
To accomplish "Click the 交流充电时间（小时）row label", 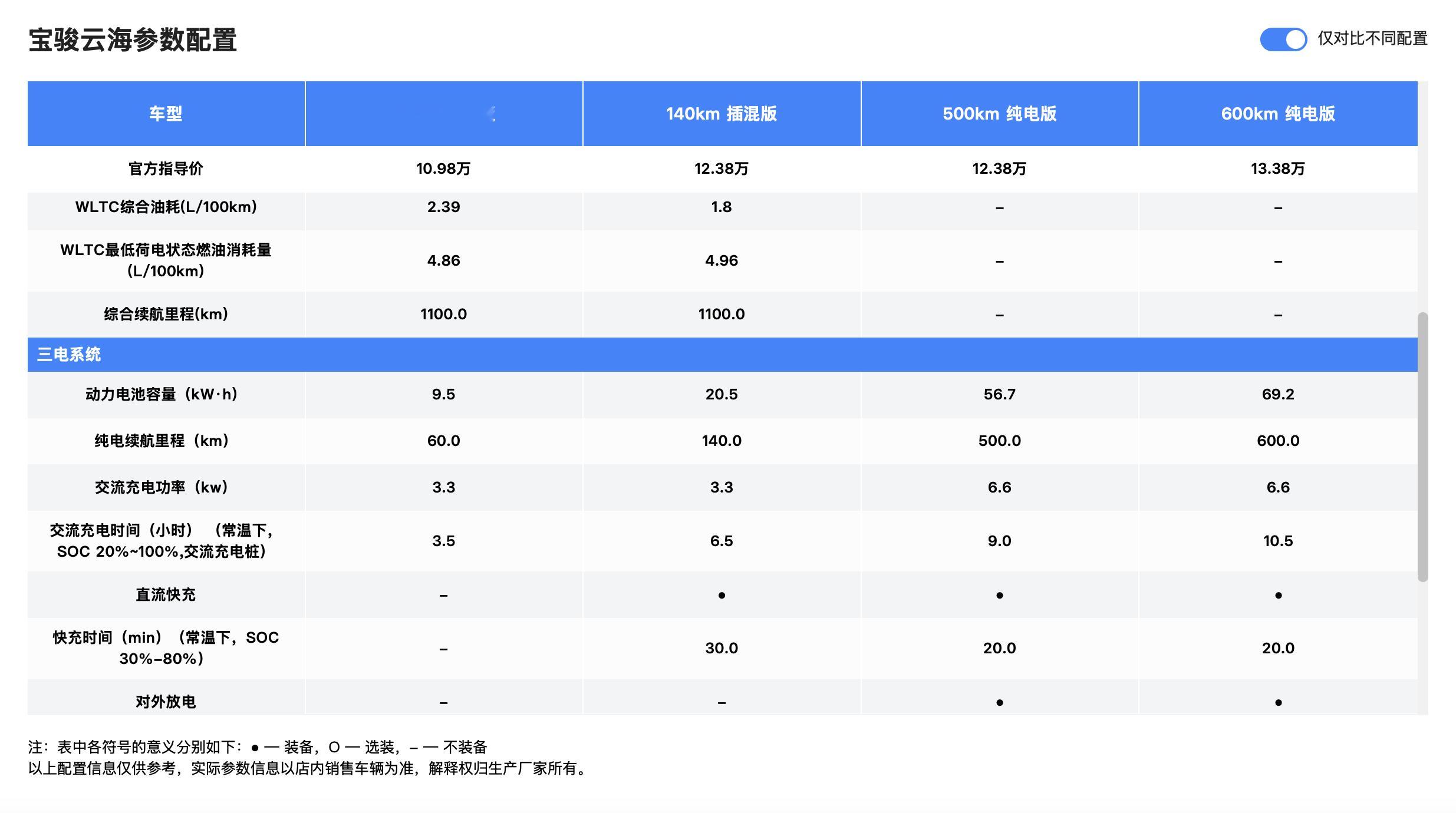I will pyautogui.click(x=162, y=541).
